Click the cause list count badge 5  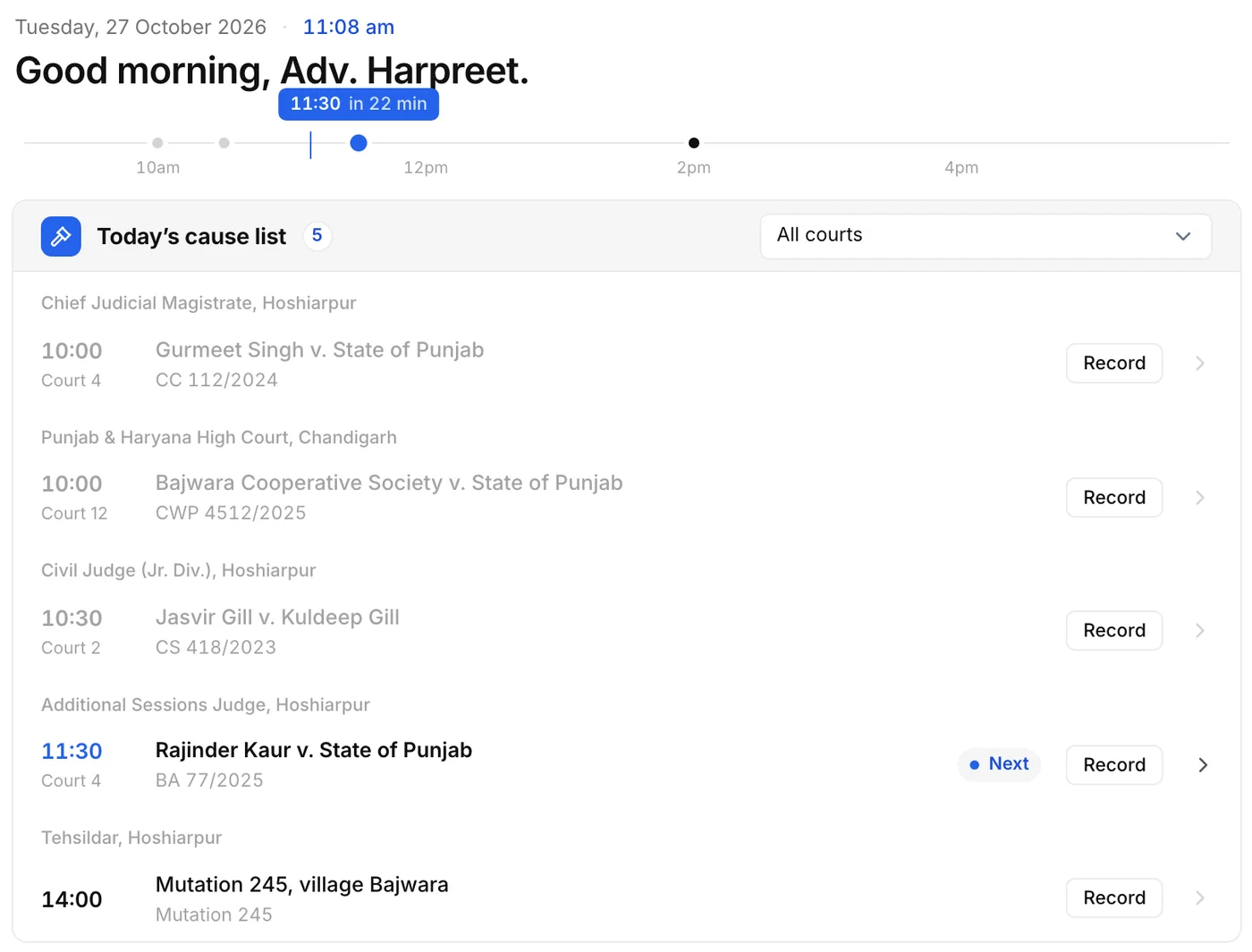click(x=317, y=236)
